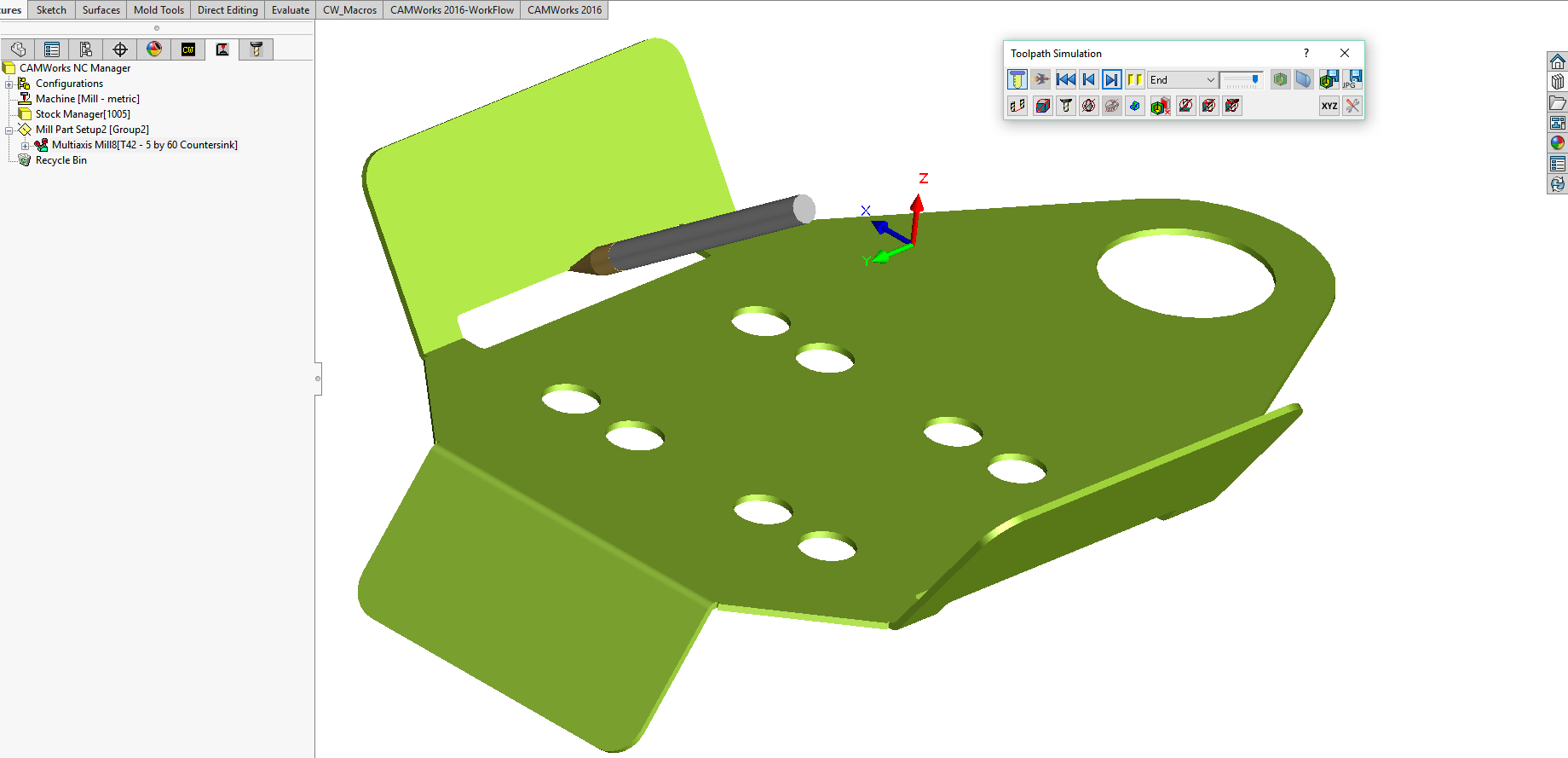Image resolution: width=1568 pixels, height=758 pixels.
Task: Collapse the Mill Part Setup2 node
Action: point(9,130)
